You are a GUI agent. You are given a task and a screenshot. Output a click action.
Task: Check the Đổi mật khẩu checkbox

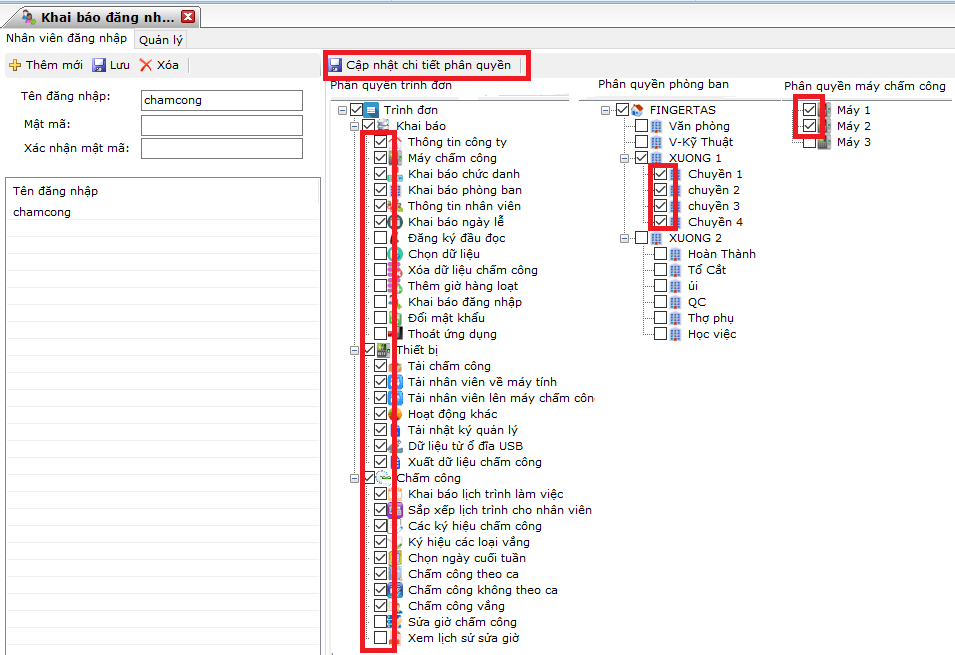pos(381,318)
